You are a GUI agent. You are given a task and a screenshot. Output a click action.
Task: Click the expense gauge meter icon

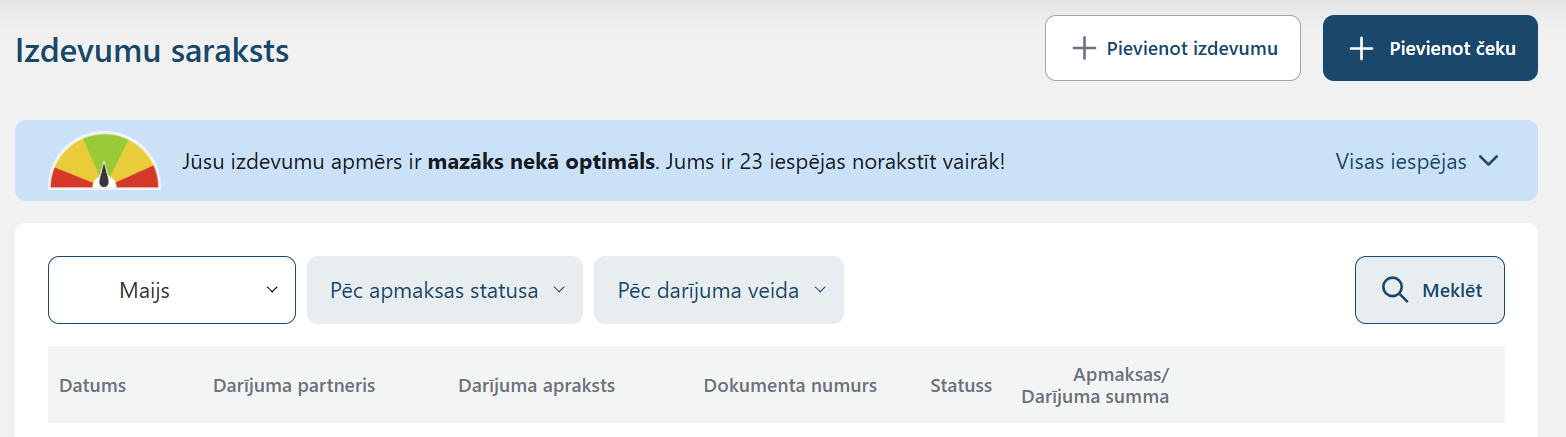coord(104,160)
